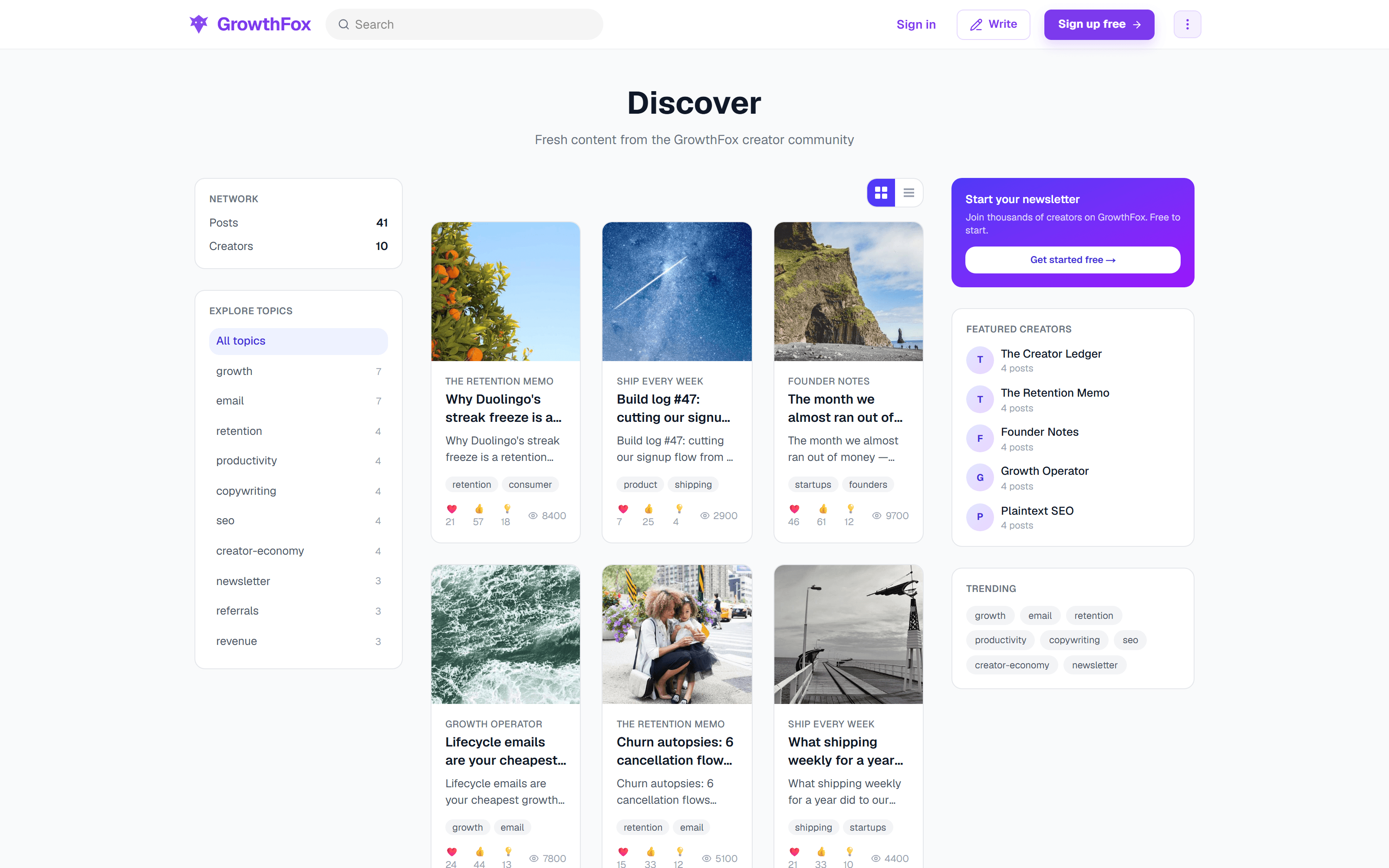Click the Sign in link
Image resolution: width=1389 pixels, height=868 pixels.
point(916,24)
